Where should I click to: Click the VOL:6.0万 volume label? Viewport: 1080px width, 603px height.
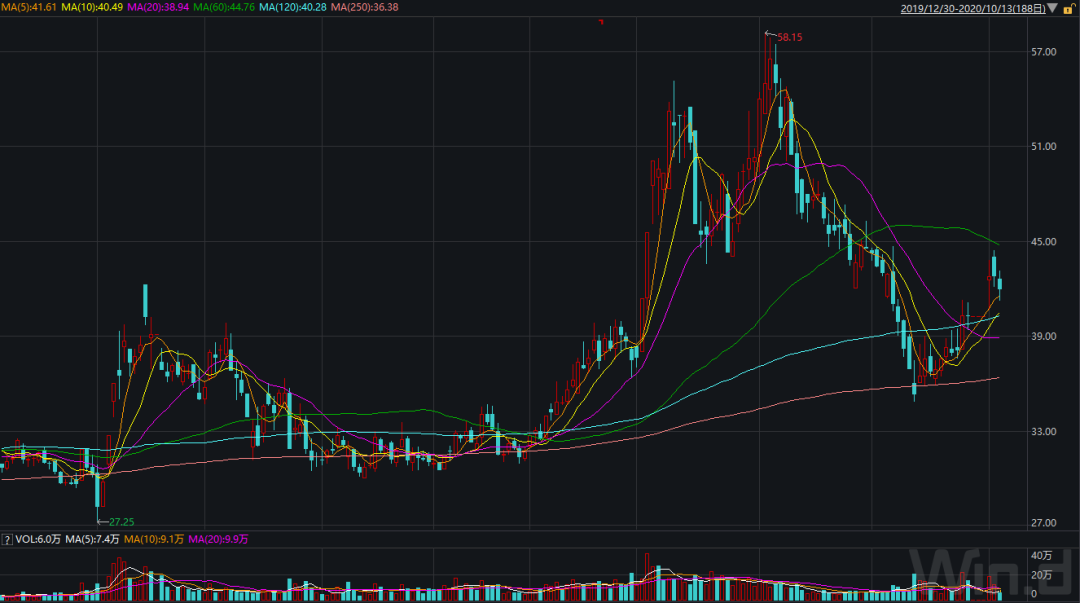pyautogui.click(x=38, y=540)
